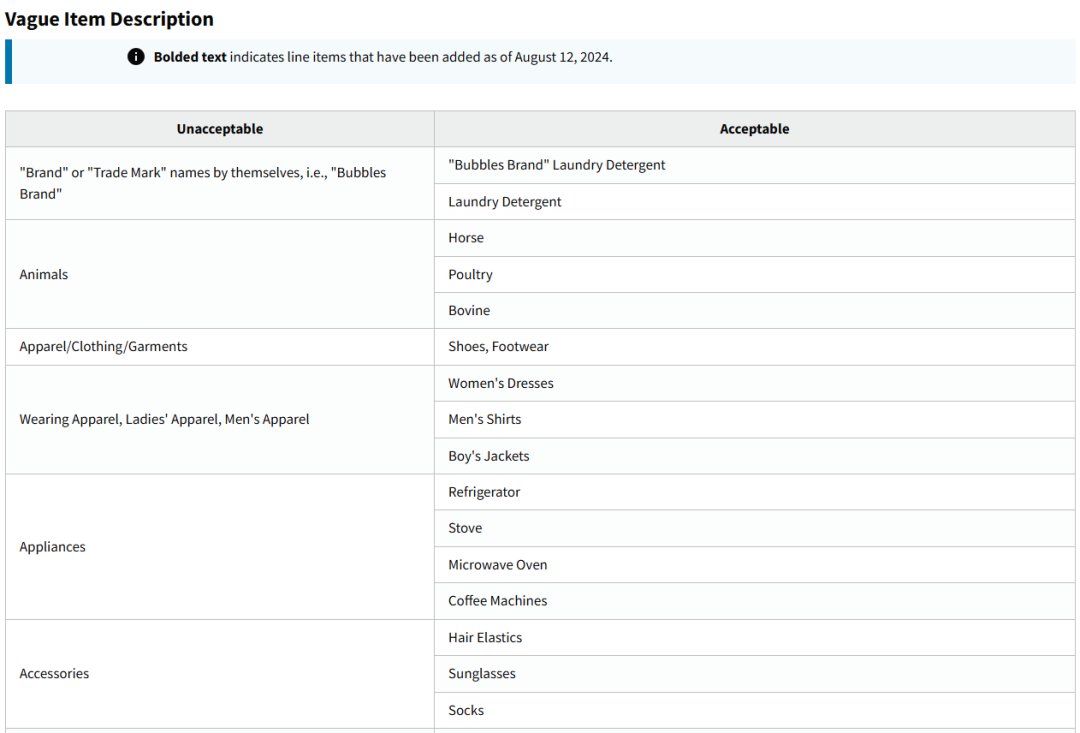This screenshot has width=1080, height=733.
Task: Click the Bovine cell
Action: 469,310
